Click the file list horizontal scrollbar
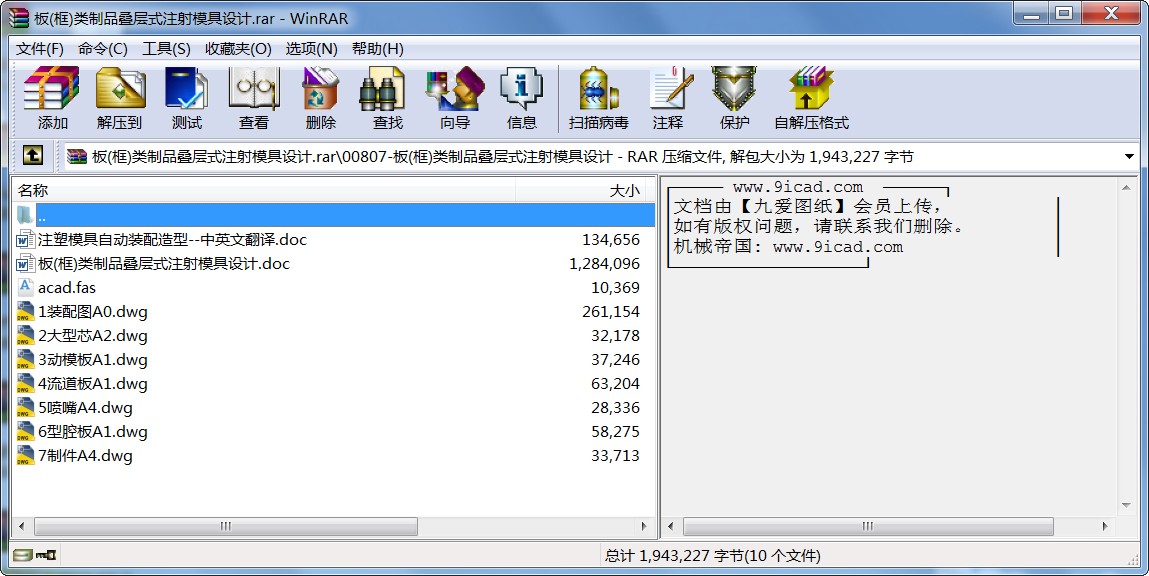 (226, 526)
